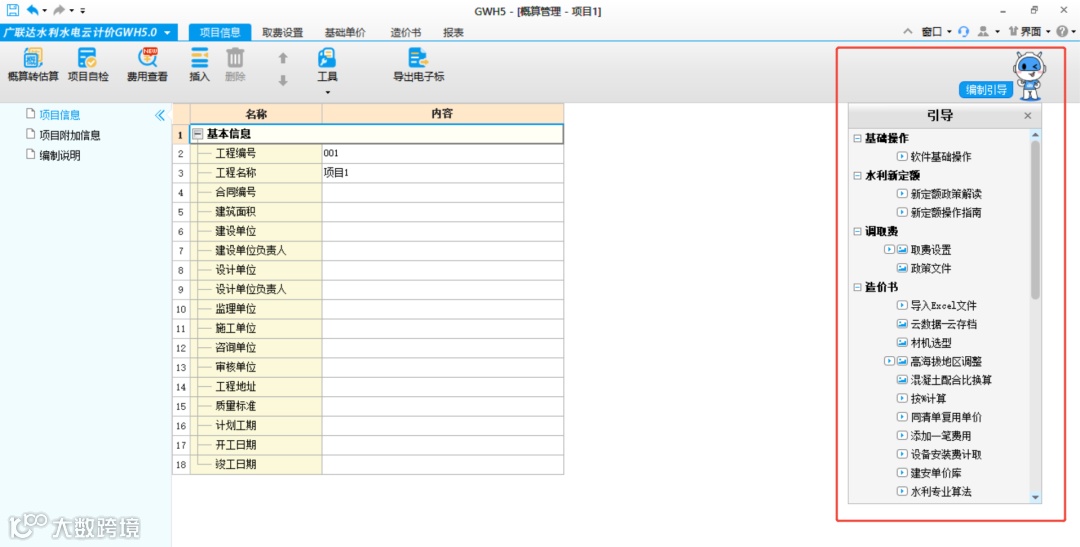1080x547 pixels.
Task: Open the 广联达水利水电云计价GWH5.0 application menu
Action: (89, 32)
